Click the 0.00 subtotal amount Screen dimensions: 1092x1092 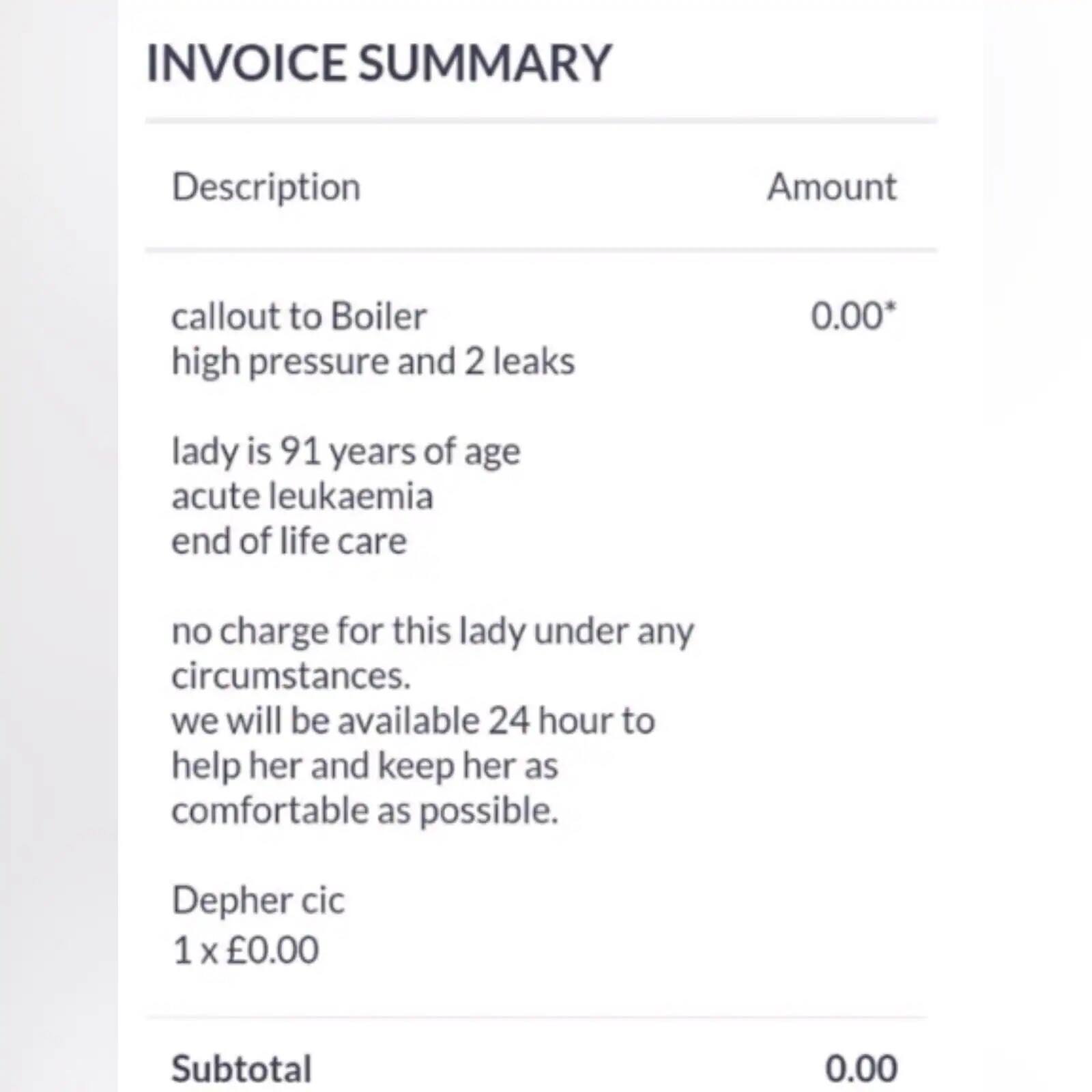861,1069
